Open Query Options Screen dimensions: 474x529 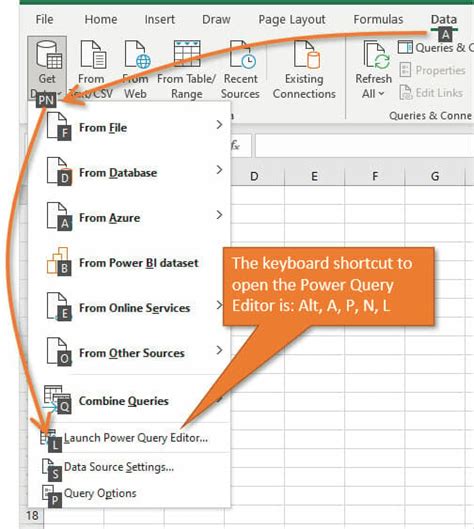tap(129, 493)
